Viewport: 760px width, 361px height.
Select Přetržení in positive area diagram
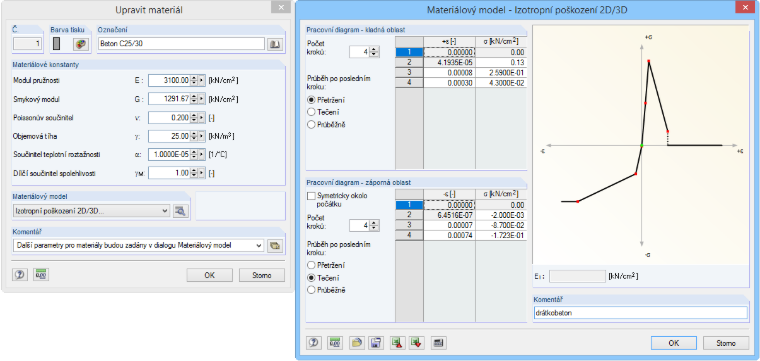tap(311, 100)
